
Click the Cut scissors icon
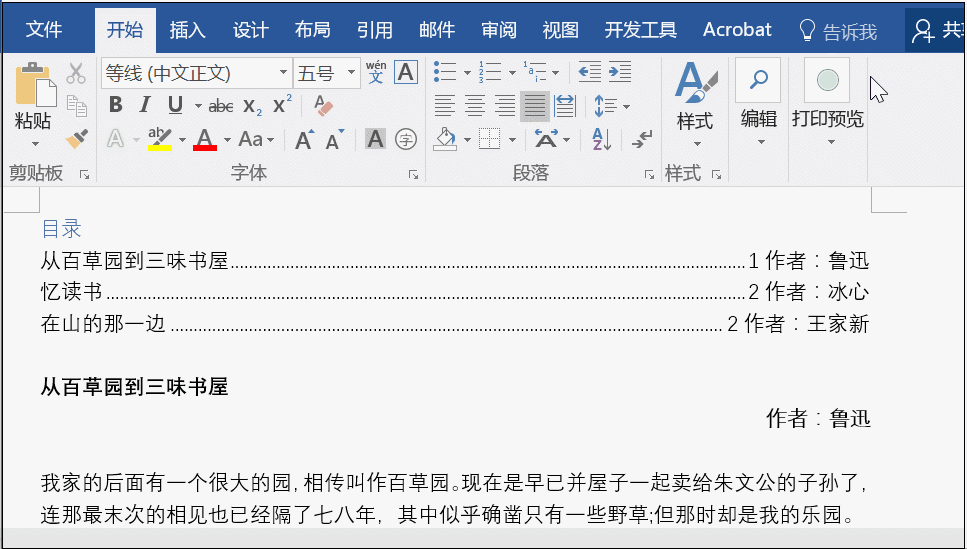[x=76, y=73]
